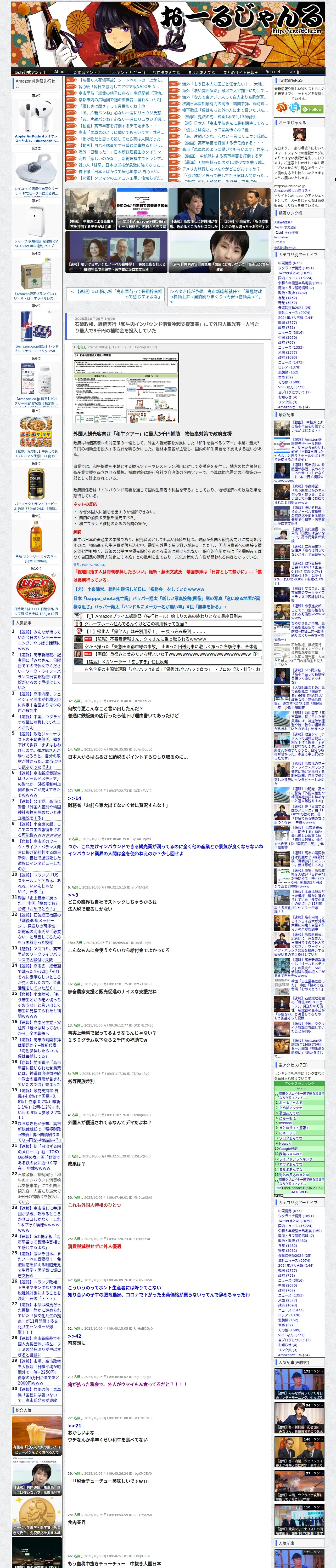Open category ロシア (1378)

pos(289,367)
